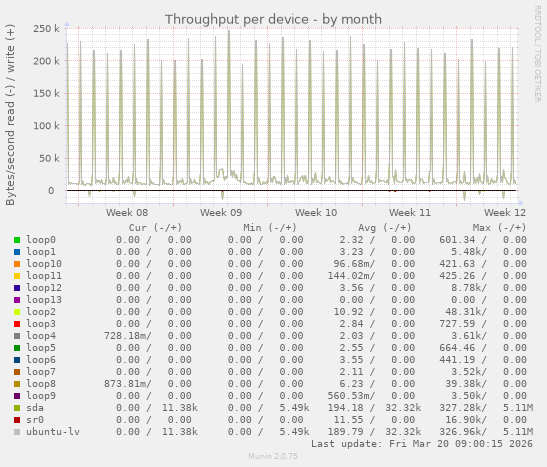Screen dimensions: 547x467
Task: Click the 'Avg (-/+)' column header
Action: click(x=385, y=228)
